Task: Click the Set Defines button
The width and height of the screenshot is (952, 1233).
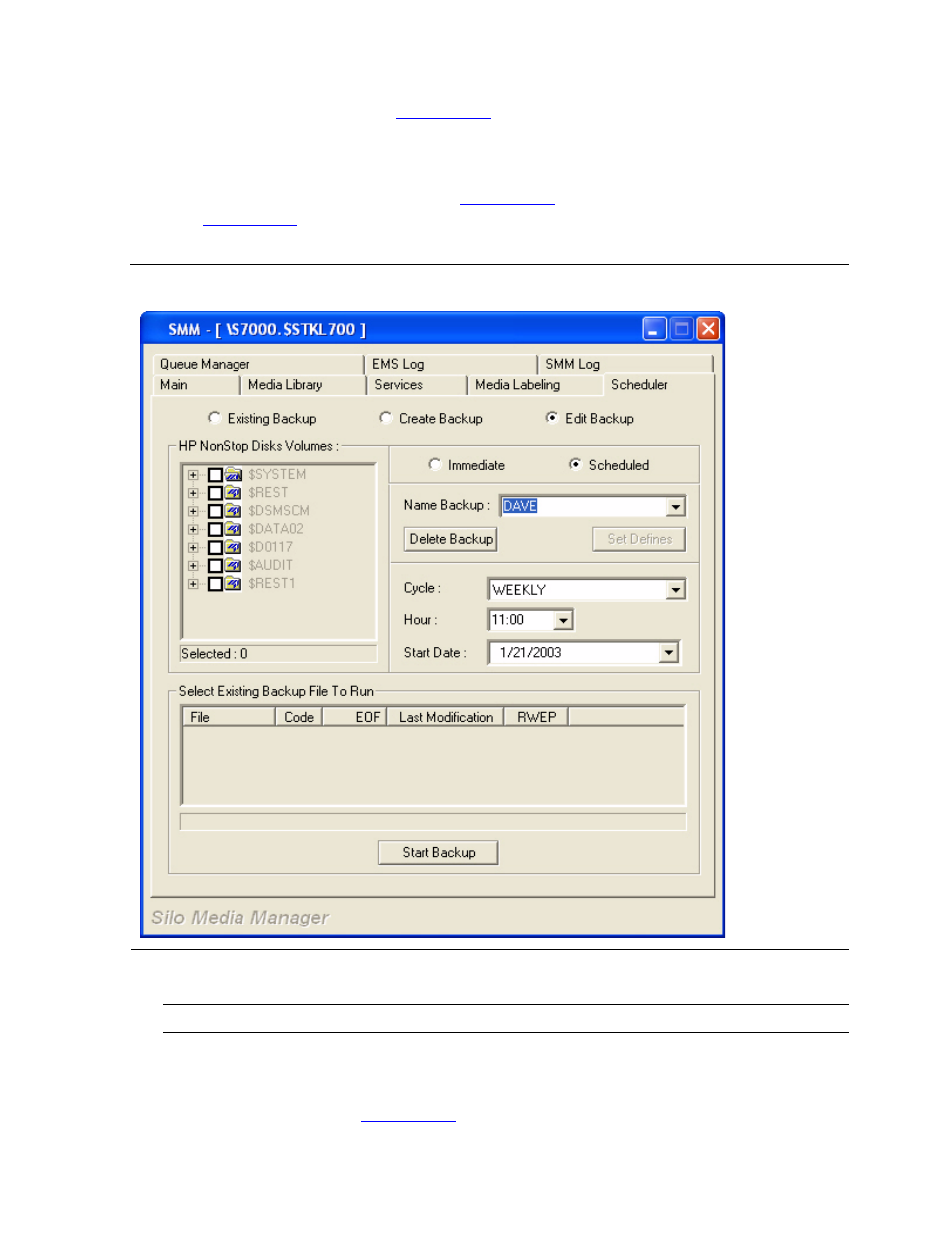Action: pos(639,539)
